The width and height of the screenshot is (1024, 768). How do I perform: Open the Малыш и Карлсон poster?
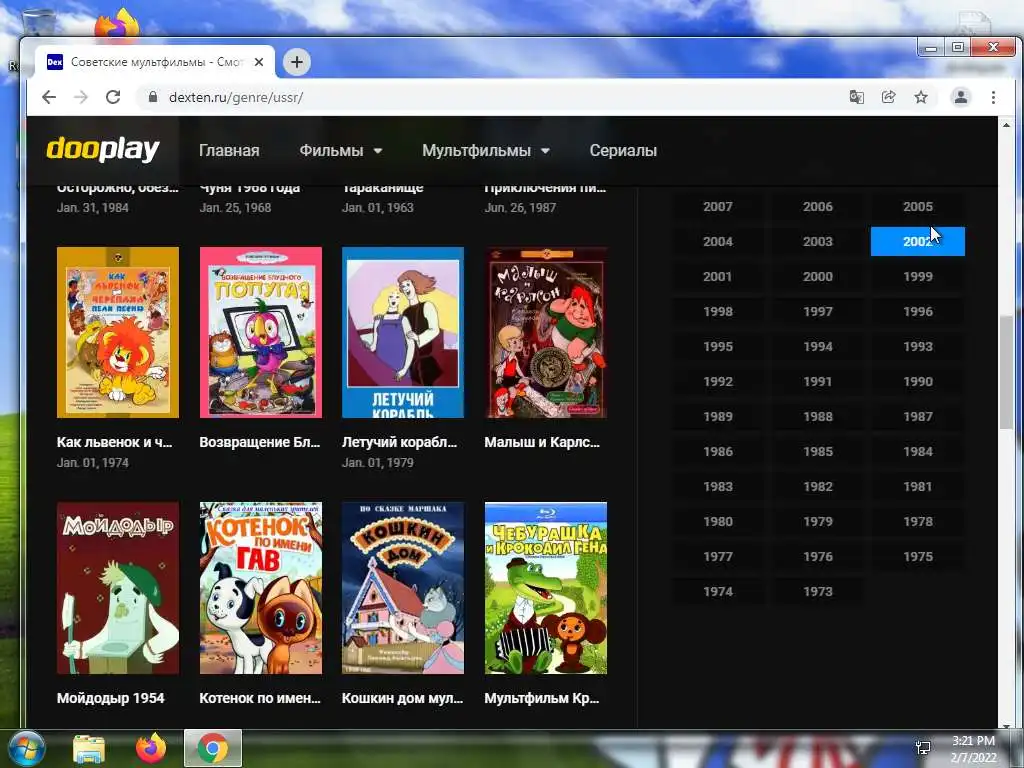point(546,332)
